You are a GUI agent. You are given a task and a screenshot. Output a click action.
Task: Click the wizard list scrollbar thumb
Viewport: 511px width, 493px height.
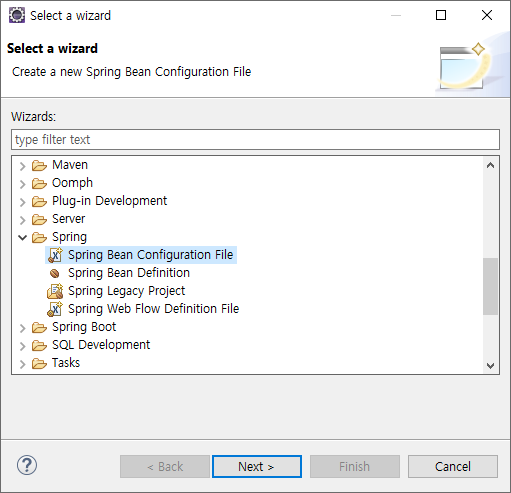[x=490, y=286]
